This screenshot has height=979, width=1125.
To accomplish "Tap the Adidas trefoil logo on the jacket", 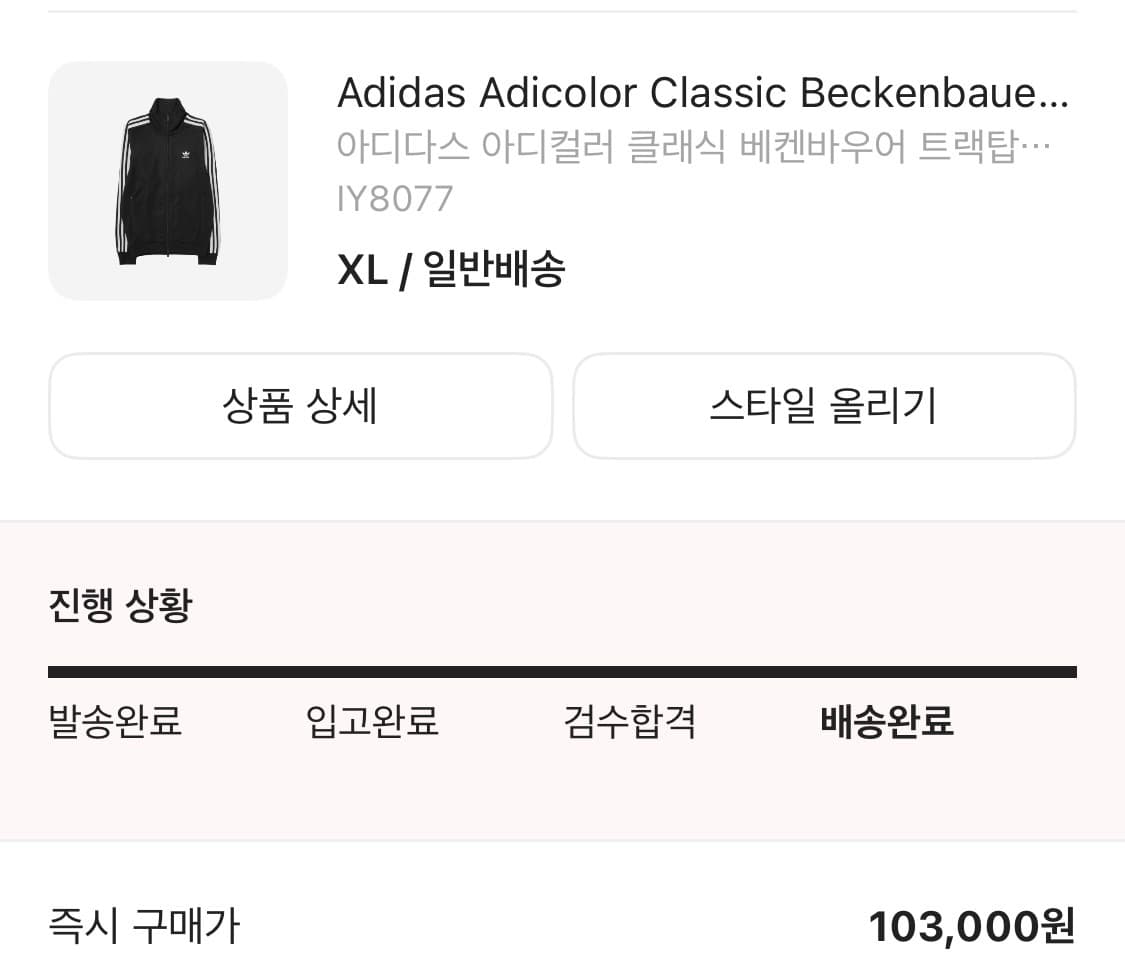I will [185, 153].
